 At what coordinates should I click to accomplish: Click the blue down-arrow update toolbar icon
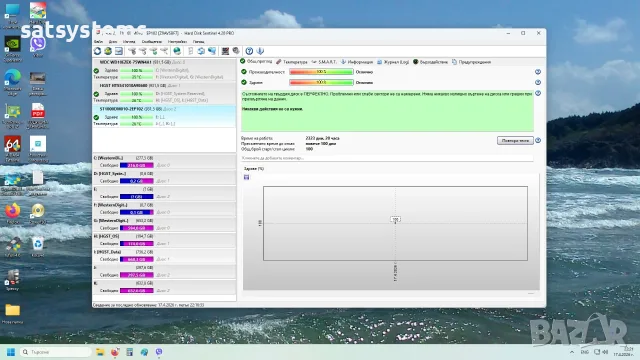260,51
